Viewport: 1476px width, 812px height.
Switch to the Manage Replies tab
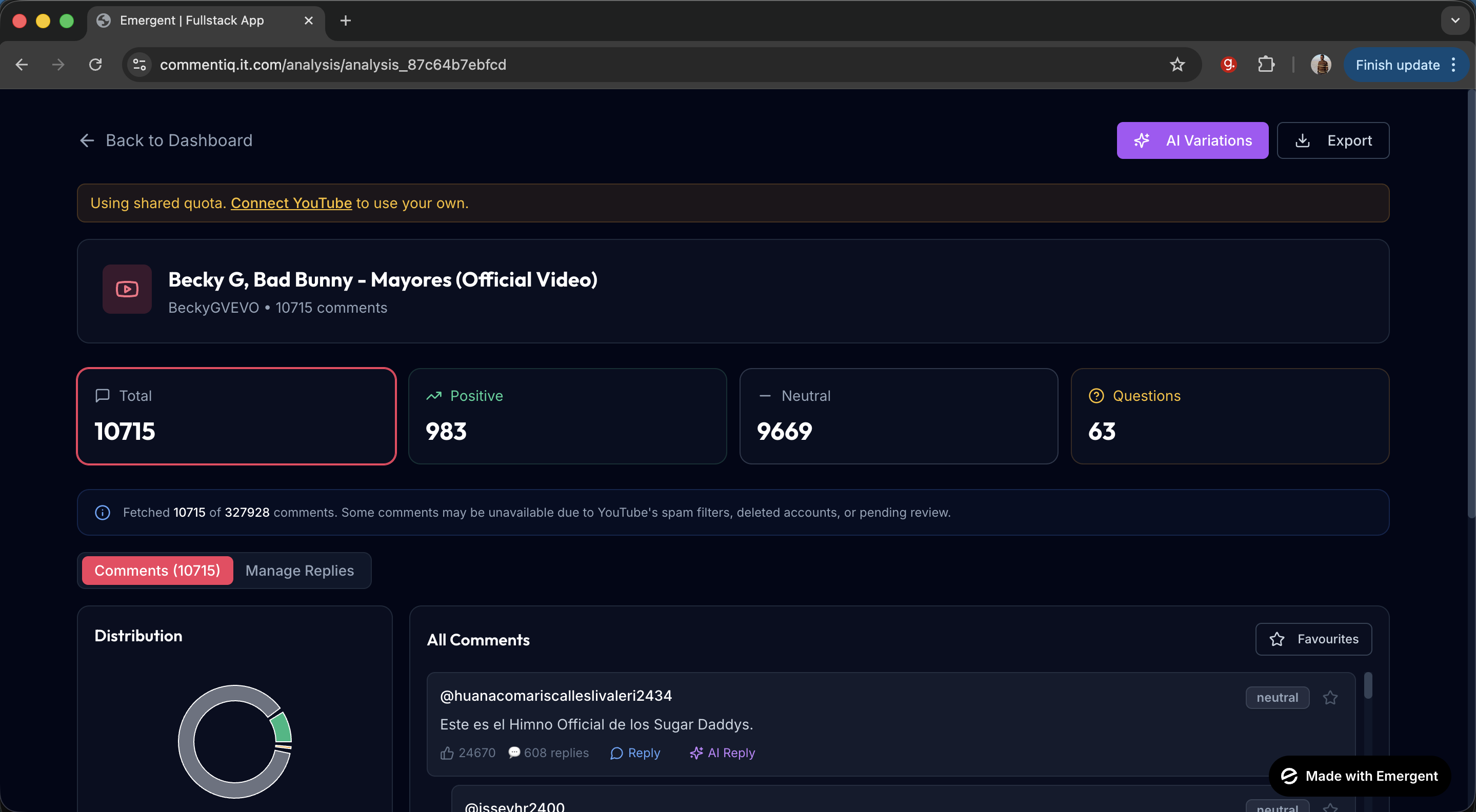[x=299, y=571]
